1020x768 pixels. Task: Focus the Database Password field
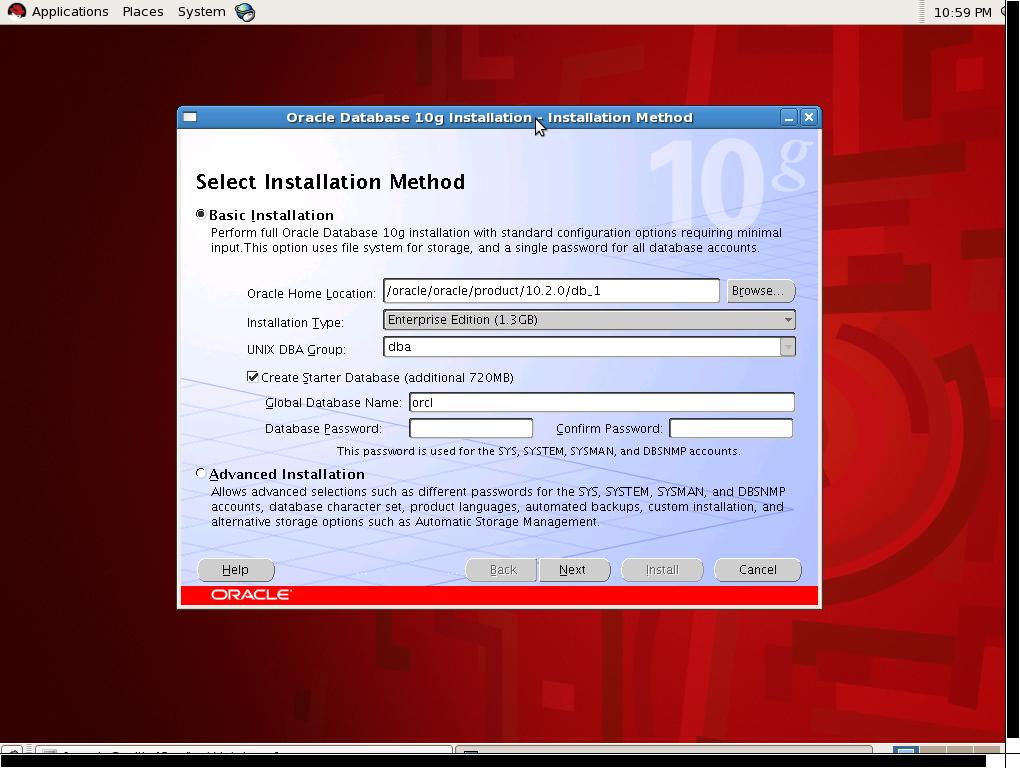(x=471, y=428)
